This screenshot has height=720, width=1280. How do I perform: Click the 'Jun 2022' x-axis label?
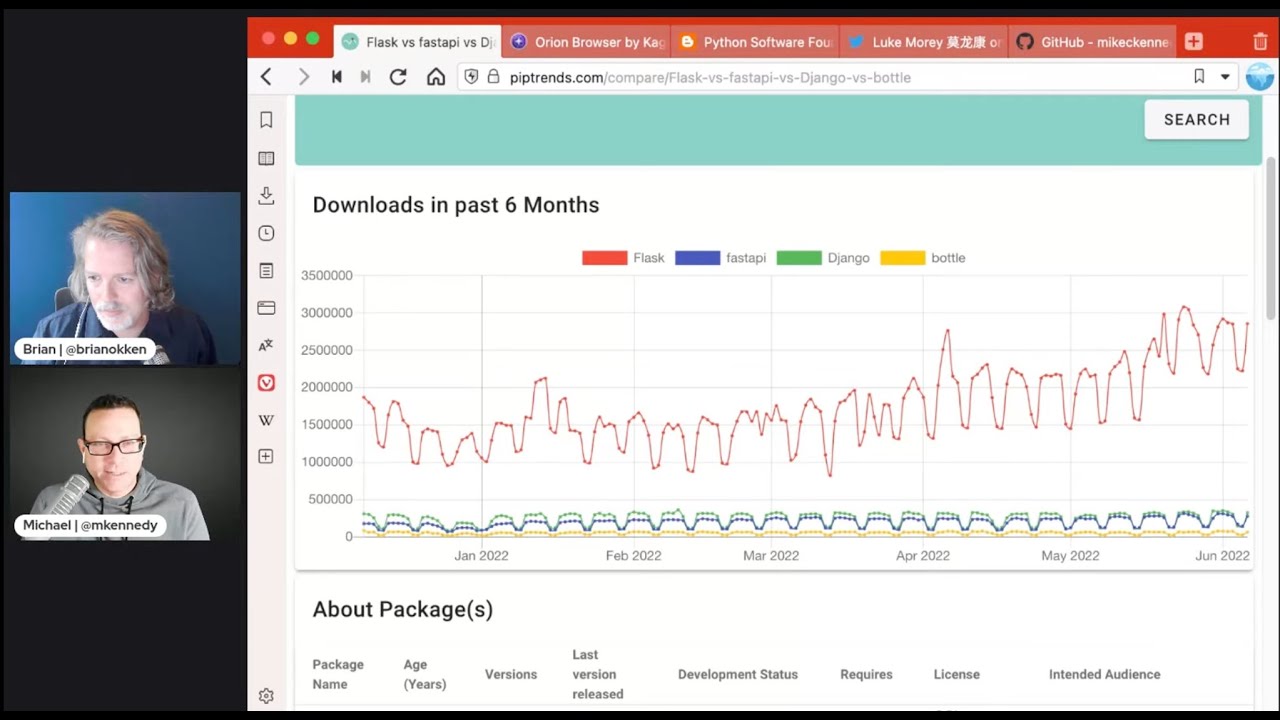pos(1222,555)
